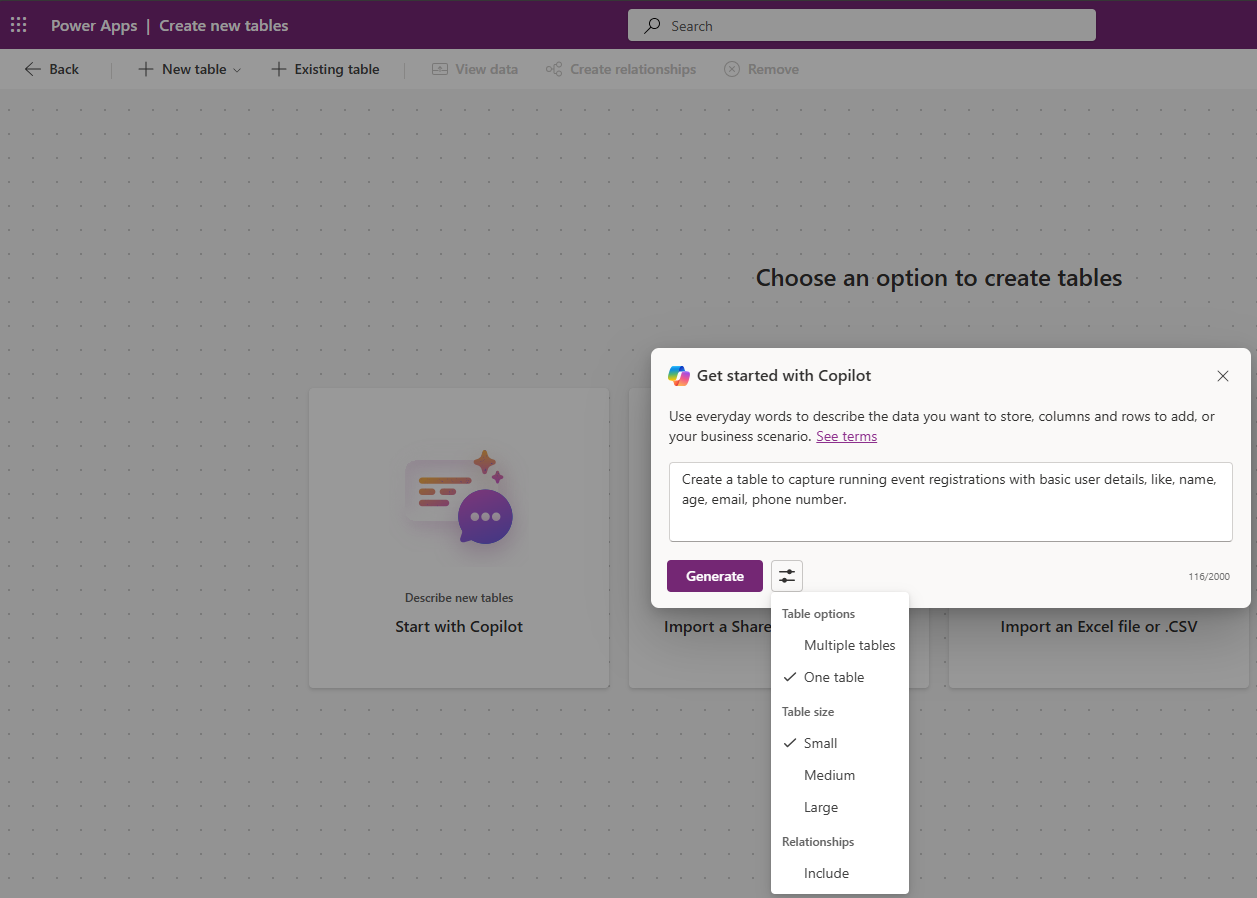Toggle Include relationships option
The image size is (1257, 898).
coord(826,873)
